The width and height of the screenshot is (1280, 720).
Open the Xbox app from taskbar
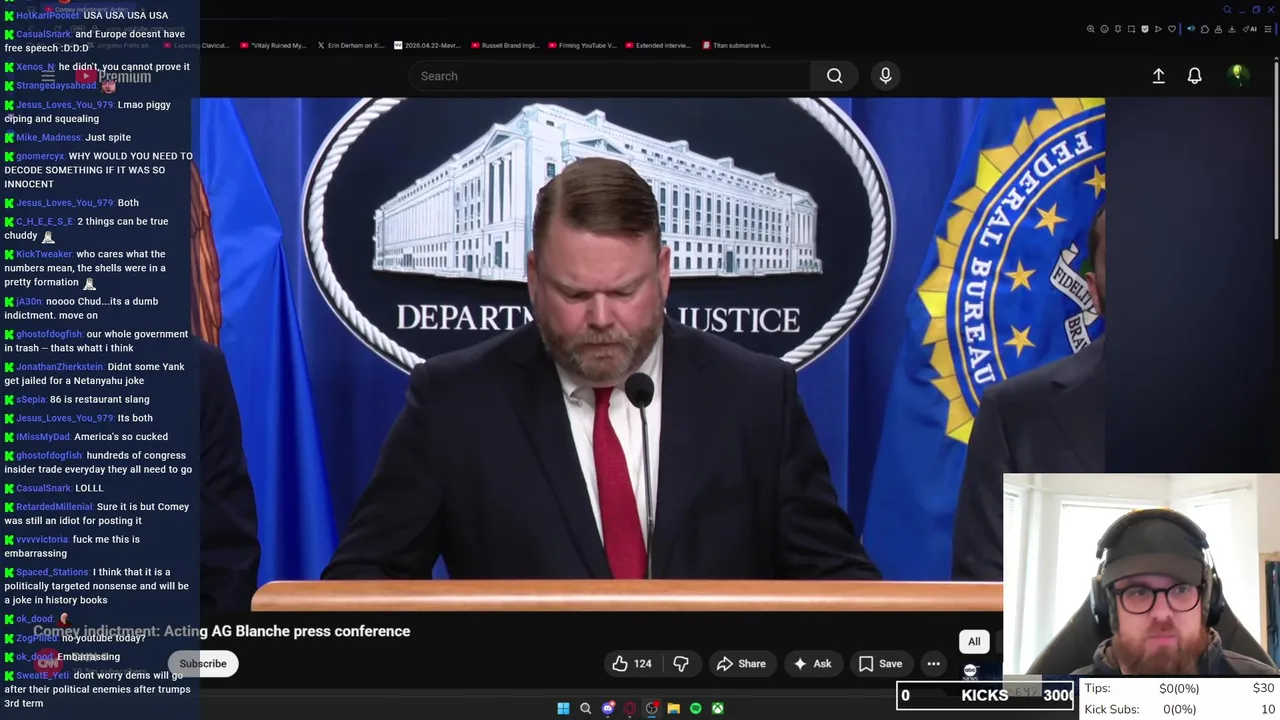717,708
